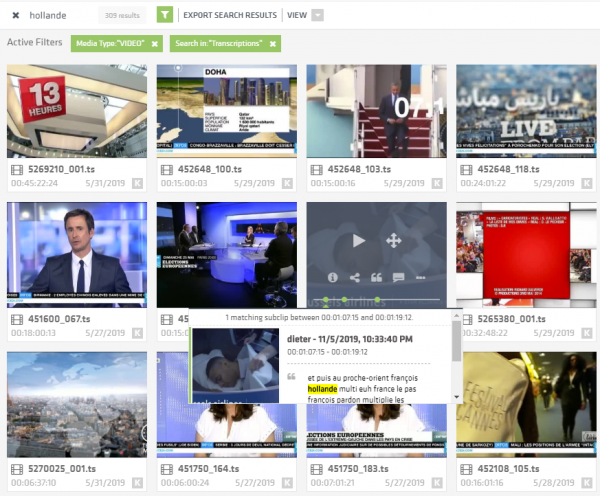Click the video icon beside 452648_103.ts
Image resolution: width=600 pixels, height=496 pixels.
316,170
